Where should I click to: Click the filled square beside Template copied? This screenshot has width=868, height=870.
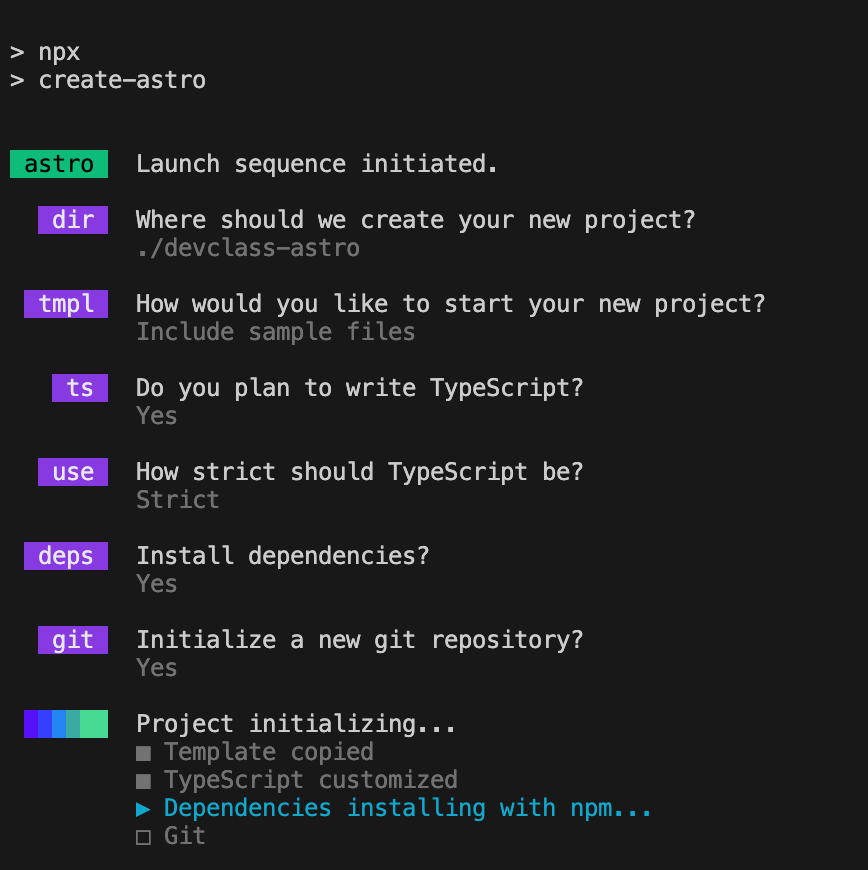pyautogui.click(x=143, y=753)
